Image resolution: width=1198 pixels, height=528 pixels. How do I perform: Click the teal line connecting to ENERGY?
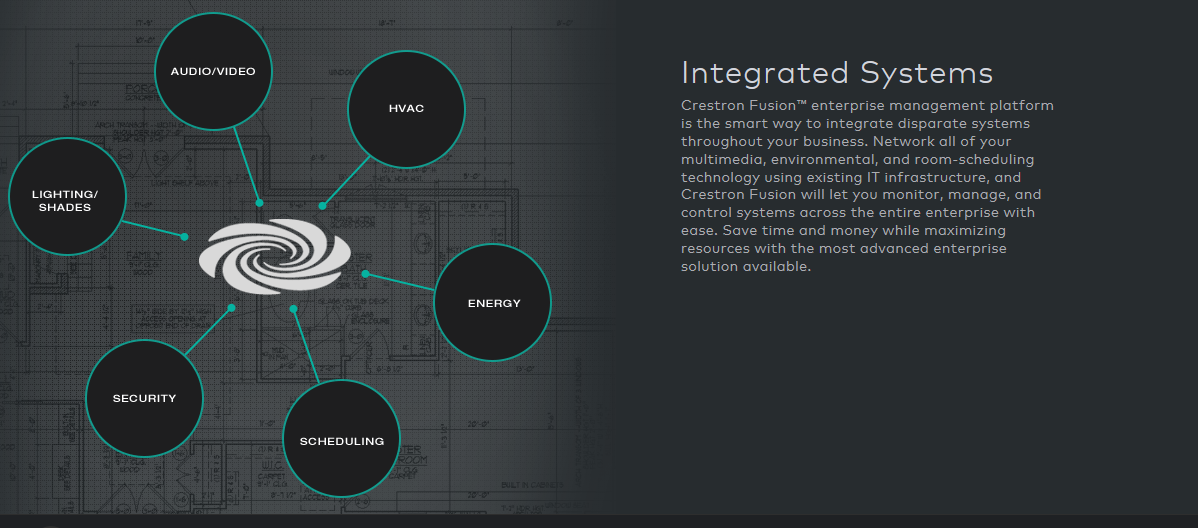point(400,282)
